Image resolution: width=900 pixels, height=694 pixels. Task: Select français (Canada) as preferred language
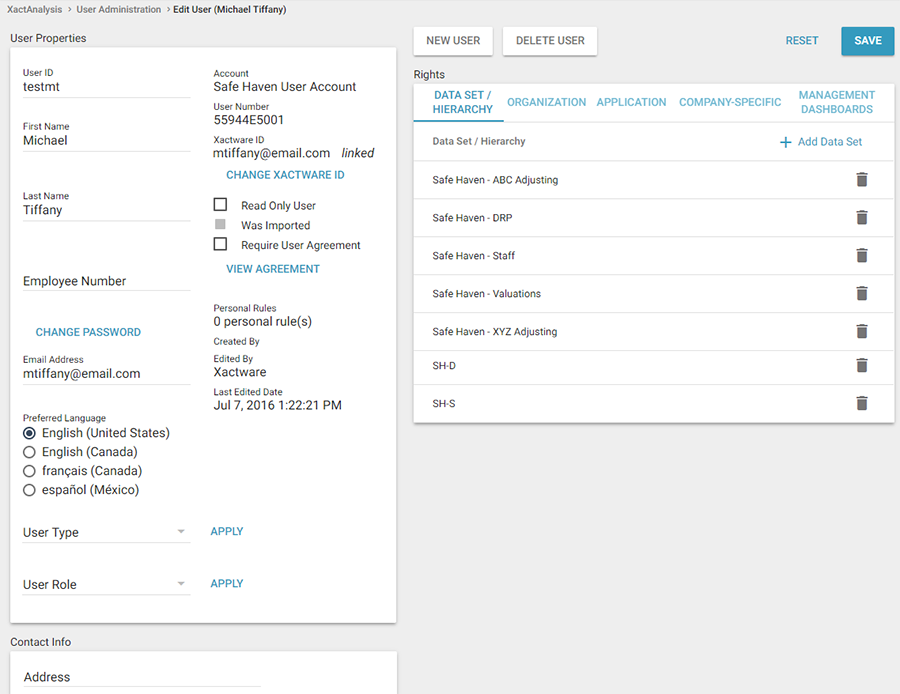tap(29, 471)
